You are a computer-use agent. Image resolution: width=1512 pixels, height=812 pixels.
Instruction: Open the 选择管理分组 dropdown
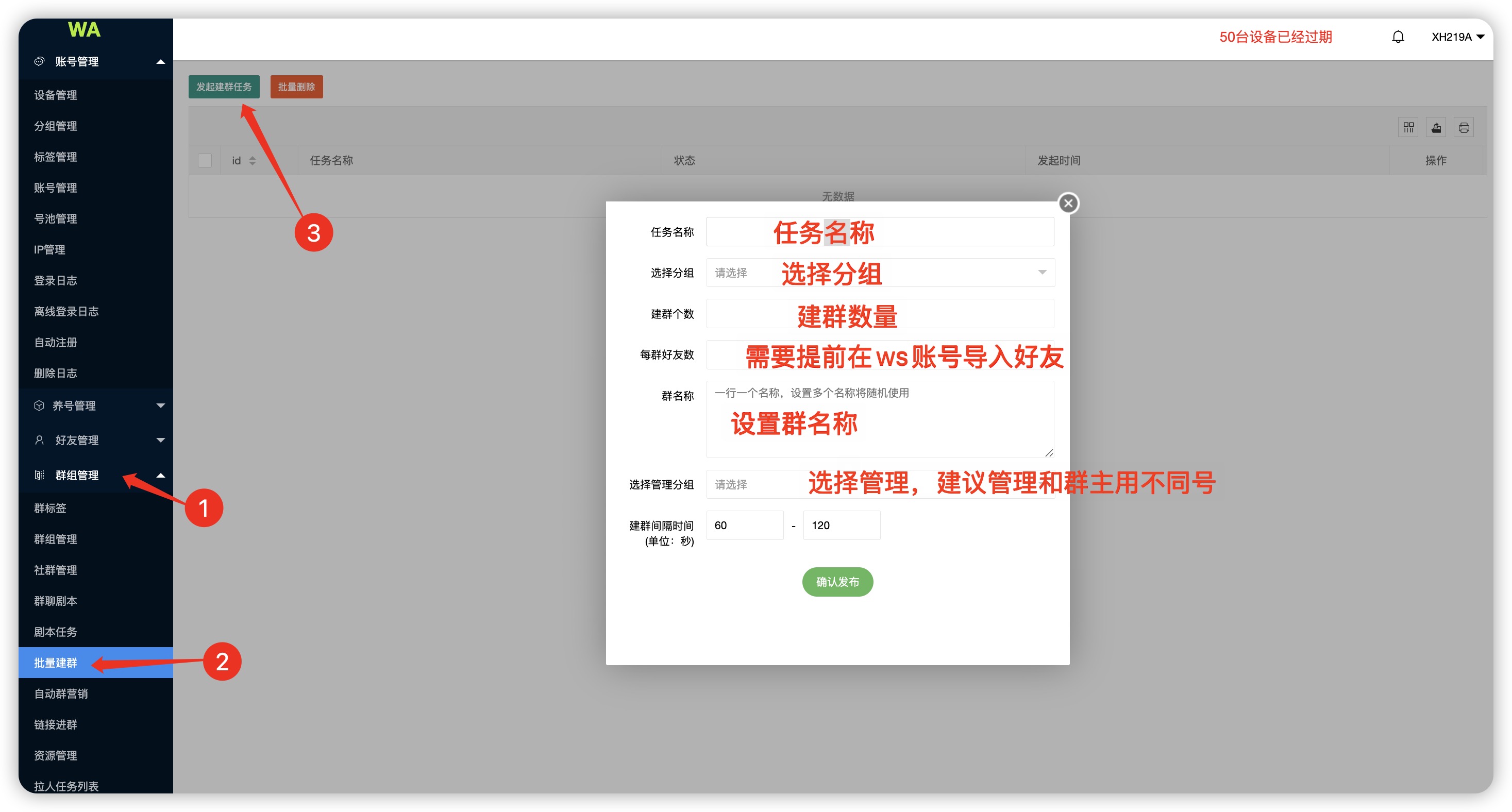(x=879, y=485)
